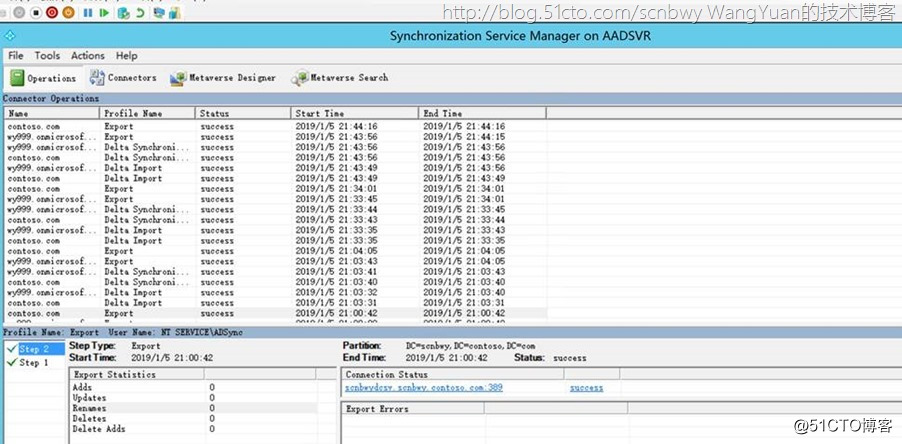Viewport: 902px width, 444px height.
Task: Click the last VM toolbar icon beside the monitor
Action: coord(175,13)
